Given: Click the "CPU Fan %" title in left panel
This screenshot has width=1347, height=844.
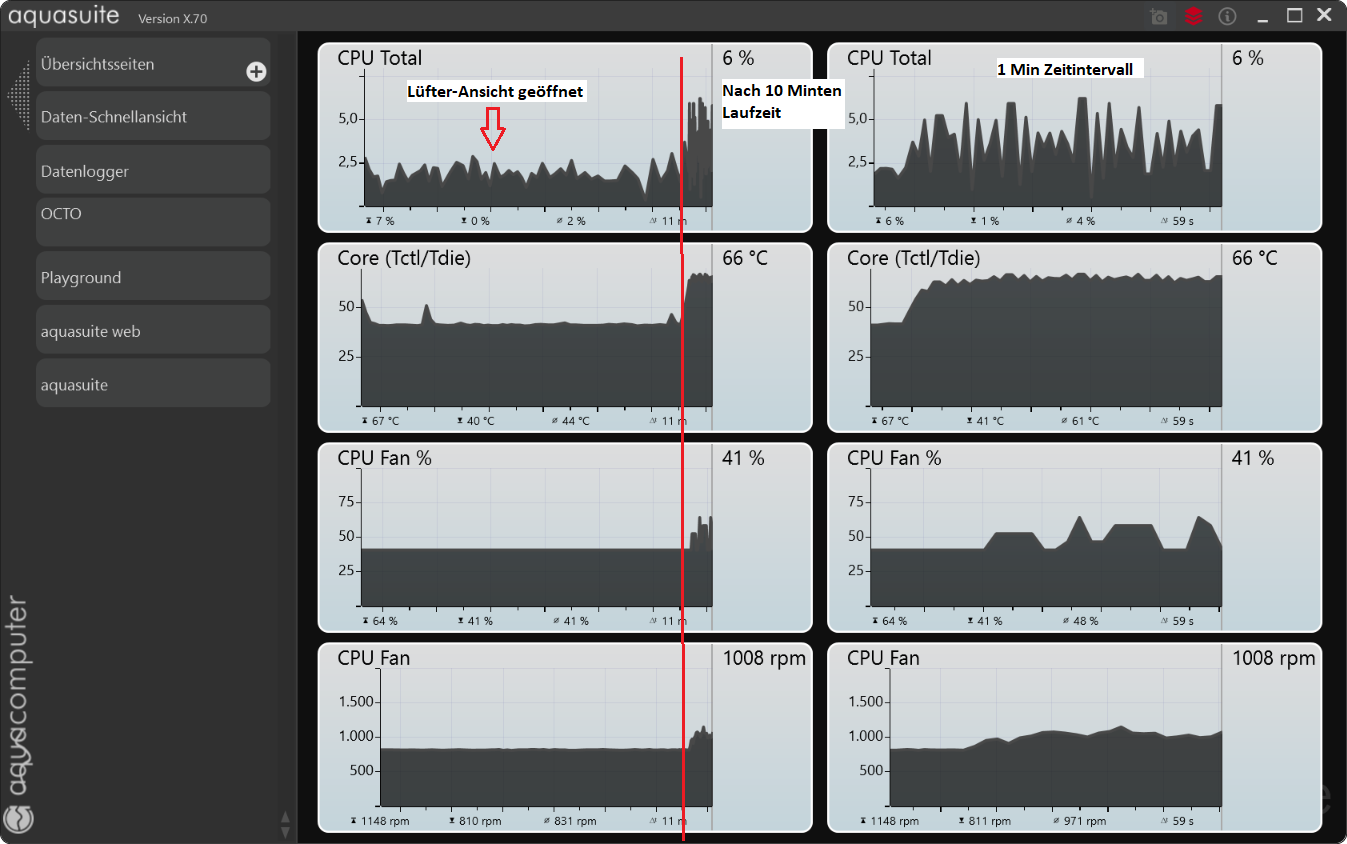Looking at the screenshot, I should [384, 458].
